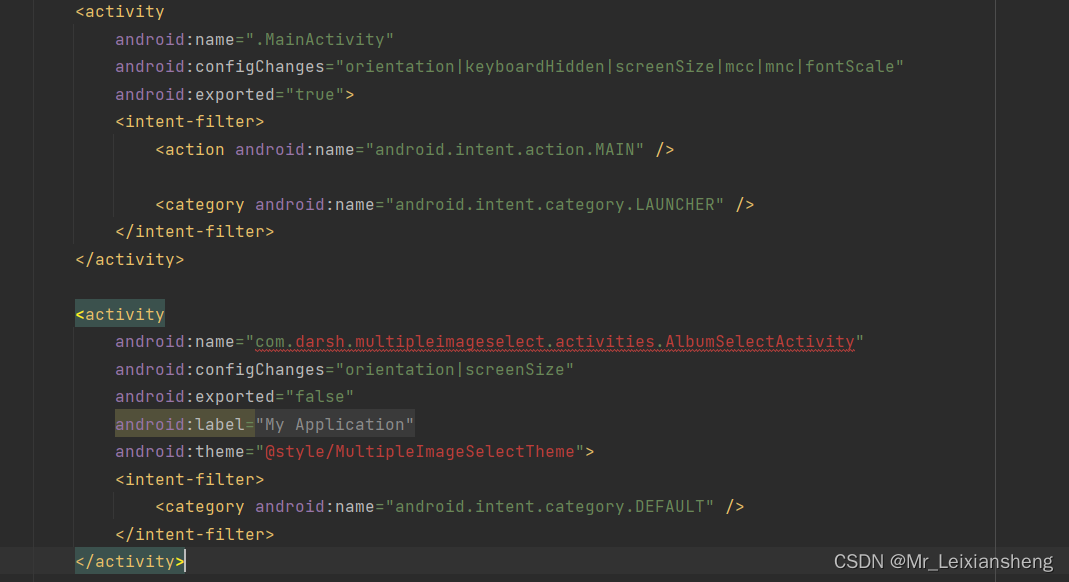
Task: Click the highlighted closing </activity> tag
Action: click(128, 561)
